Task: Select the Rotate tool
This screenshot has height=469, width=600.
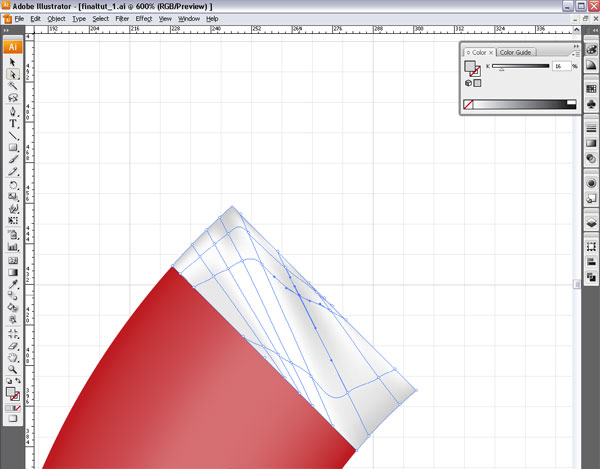Action: (x=13, y=185)
